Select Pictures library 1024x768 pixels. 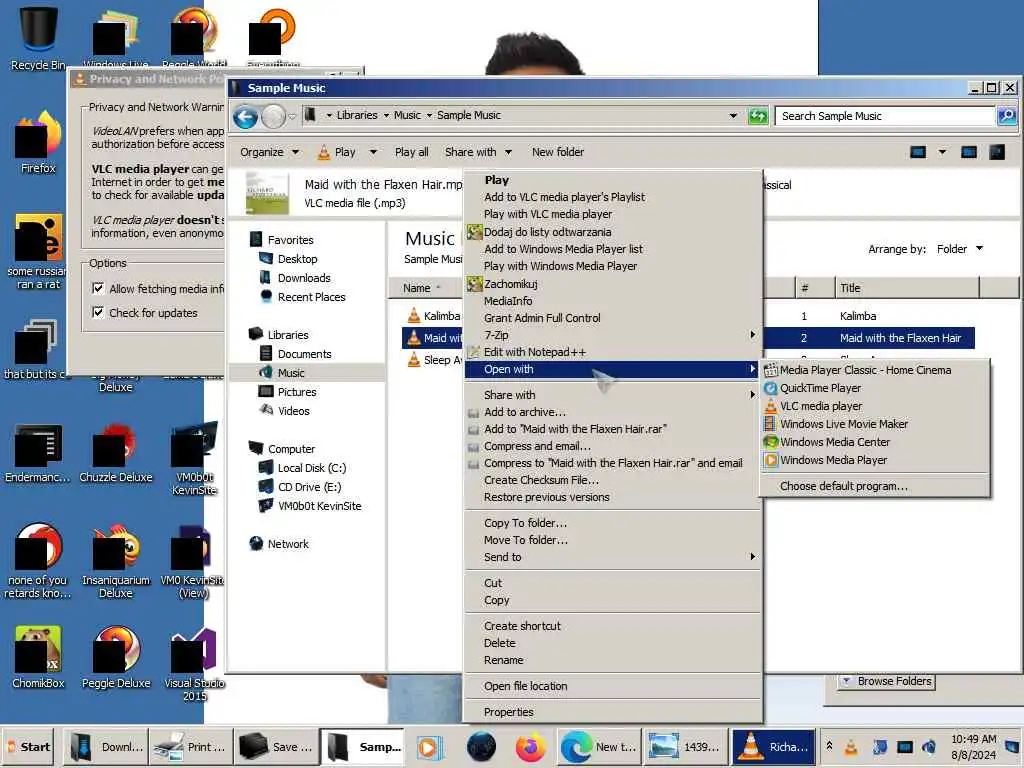tap(296, 392)
